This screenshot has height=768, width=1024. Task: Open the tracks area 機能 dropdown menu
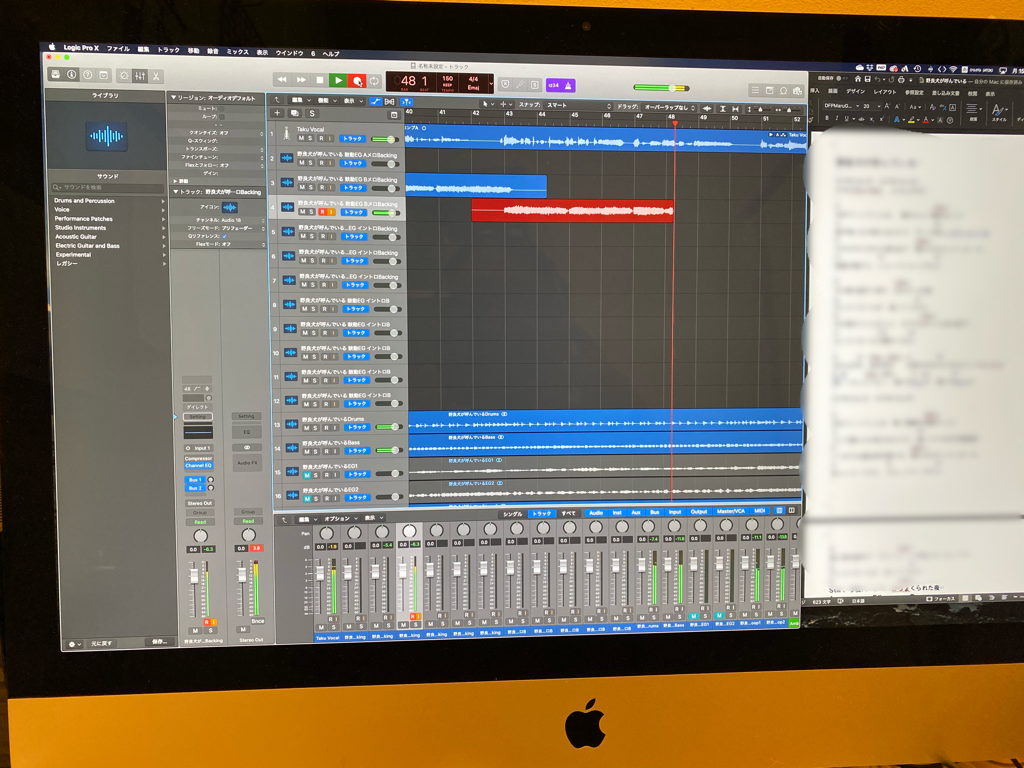(326, 101)
